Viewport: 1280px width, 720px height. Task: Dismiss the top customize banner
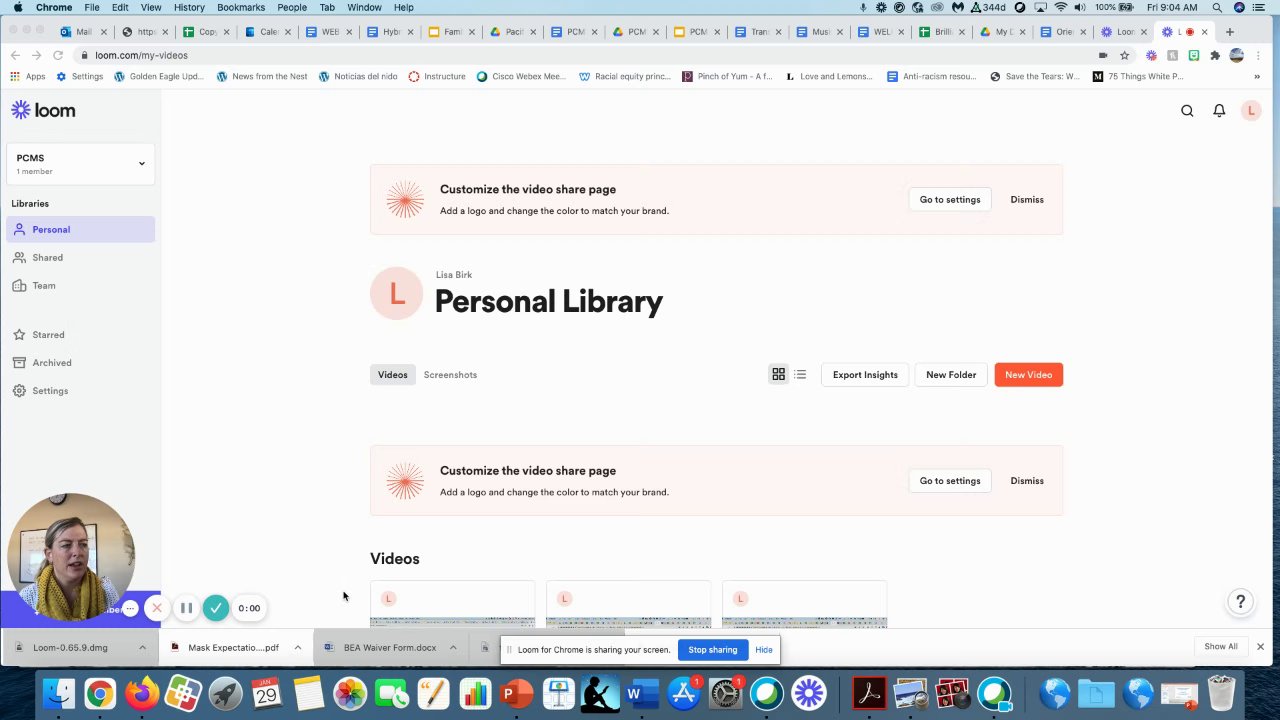click(x=1027, y=199)
